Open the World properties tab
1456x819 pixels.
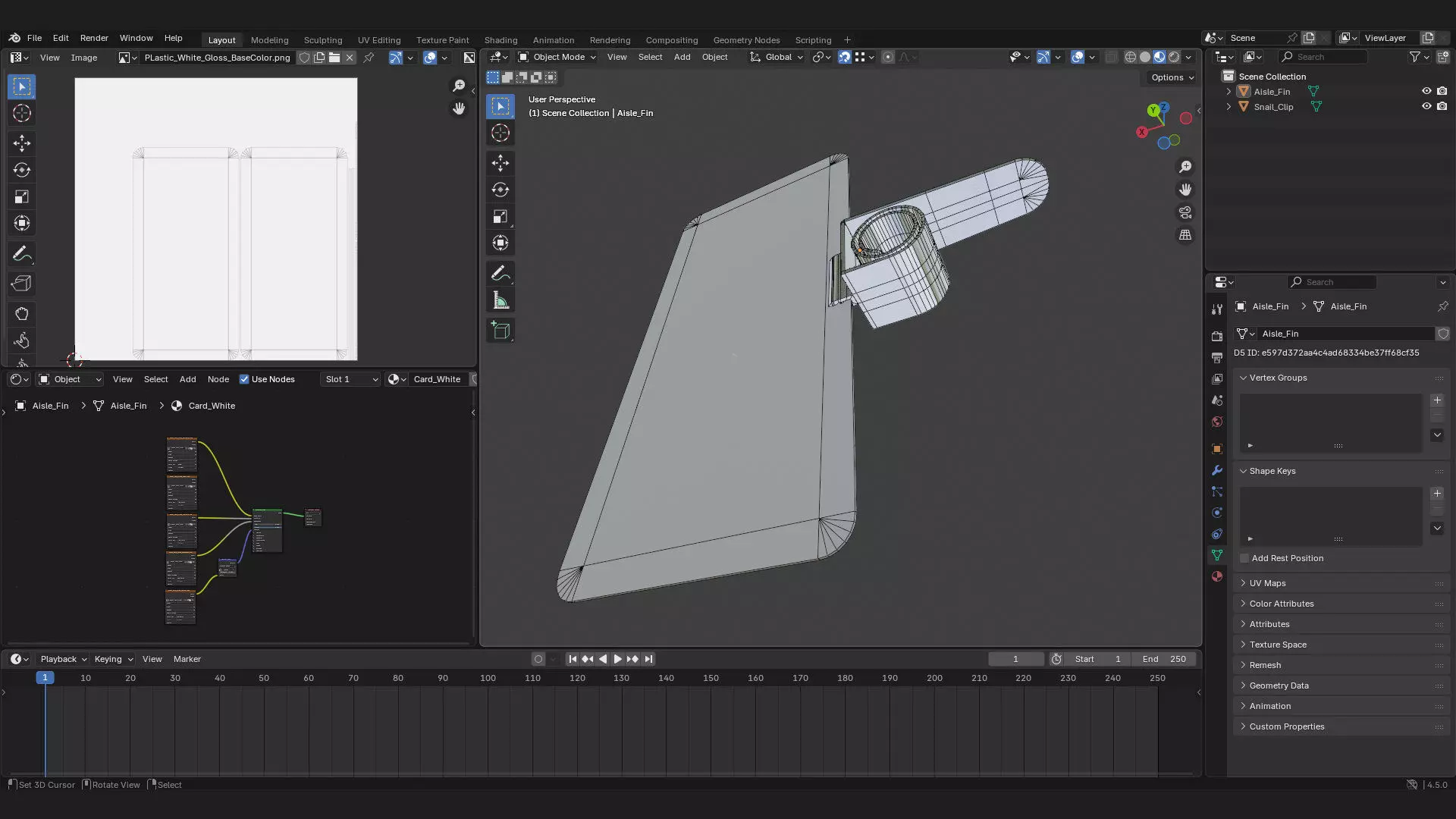pyautogui.click(x=1217, y=422)
